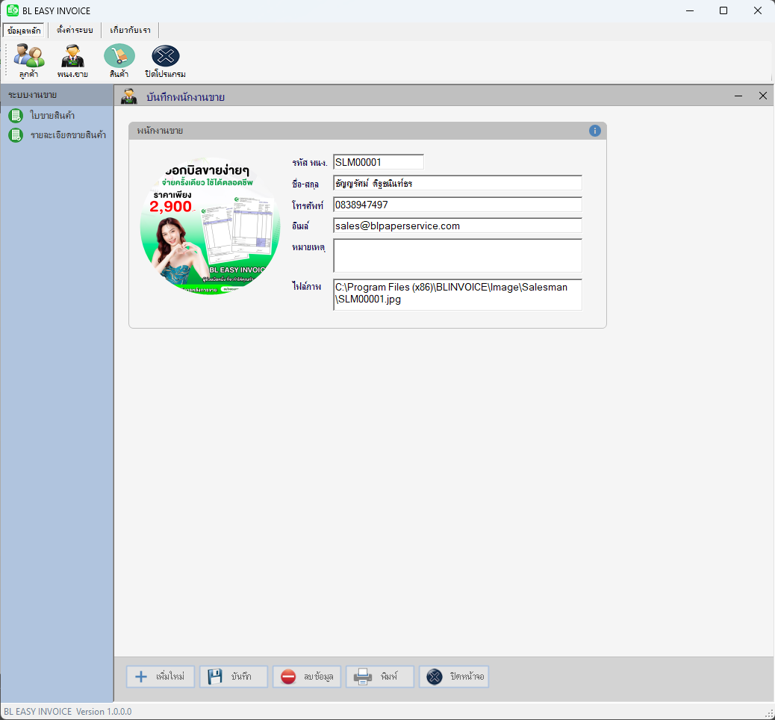Screen dimensions: 775x720
Task: Select the ข้อมูลหลัก tab
Action: (24, 30)
